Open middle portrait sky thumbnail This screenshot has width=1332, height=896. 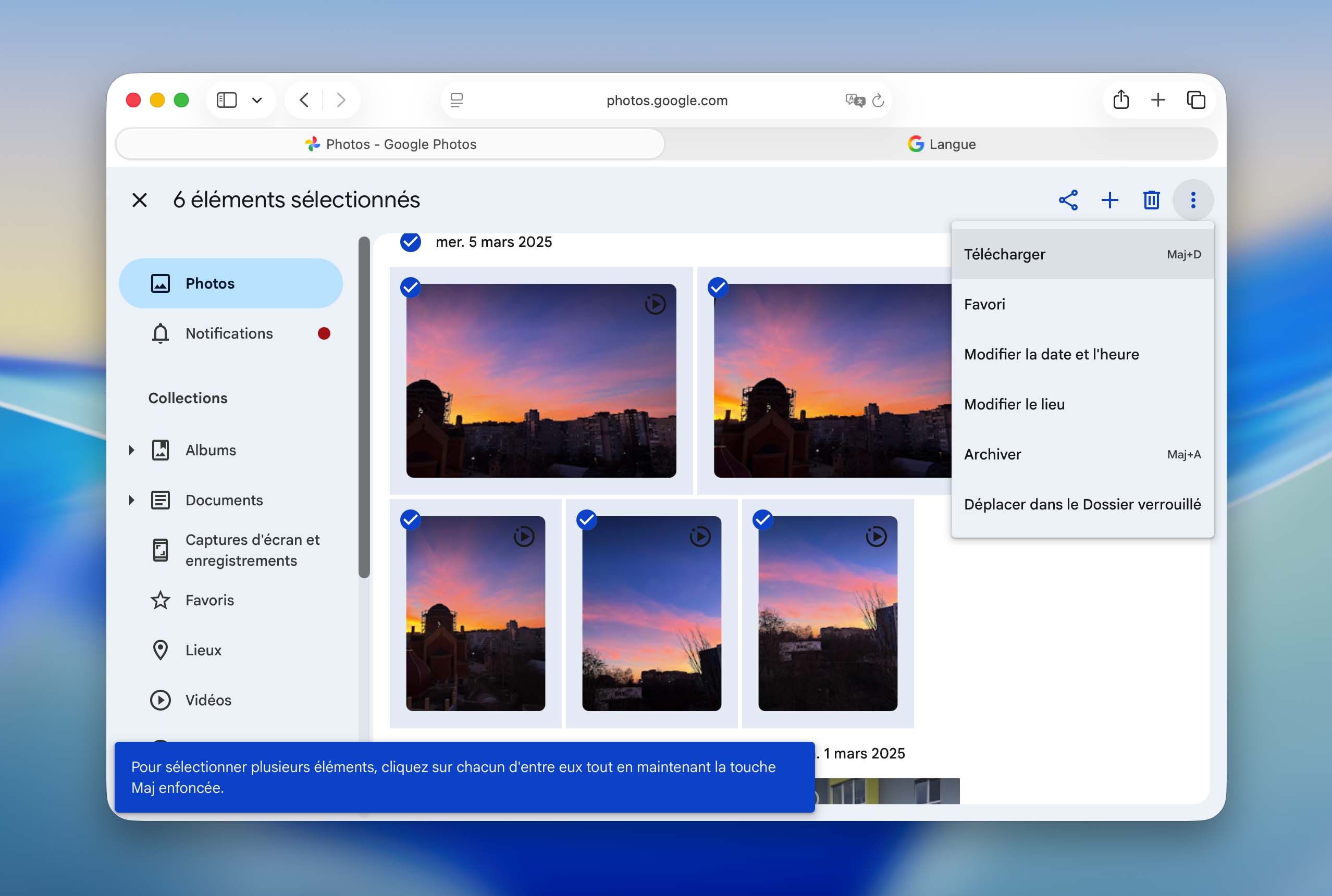652,613
